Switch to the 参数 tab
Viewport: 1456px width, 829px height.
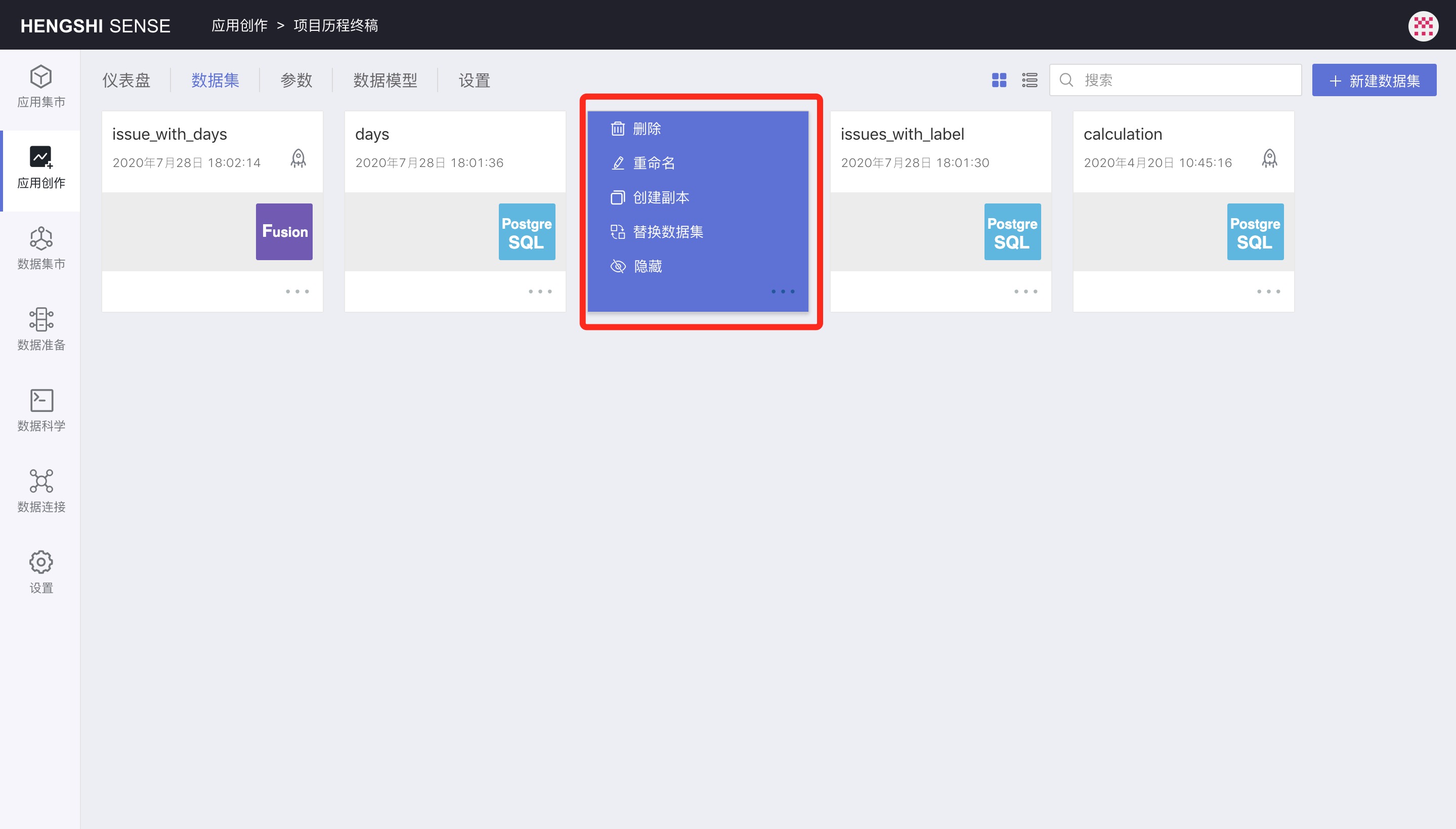point(296,80)
